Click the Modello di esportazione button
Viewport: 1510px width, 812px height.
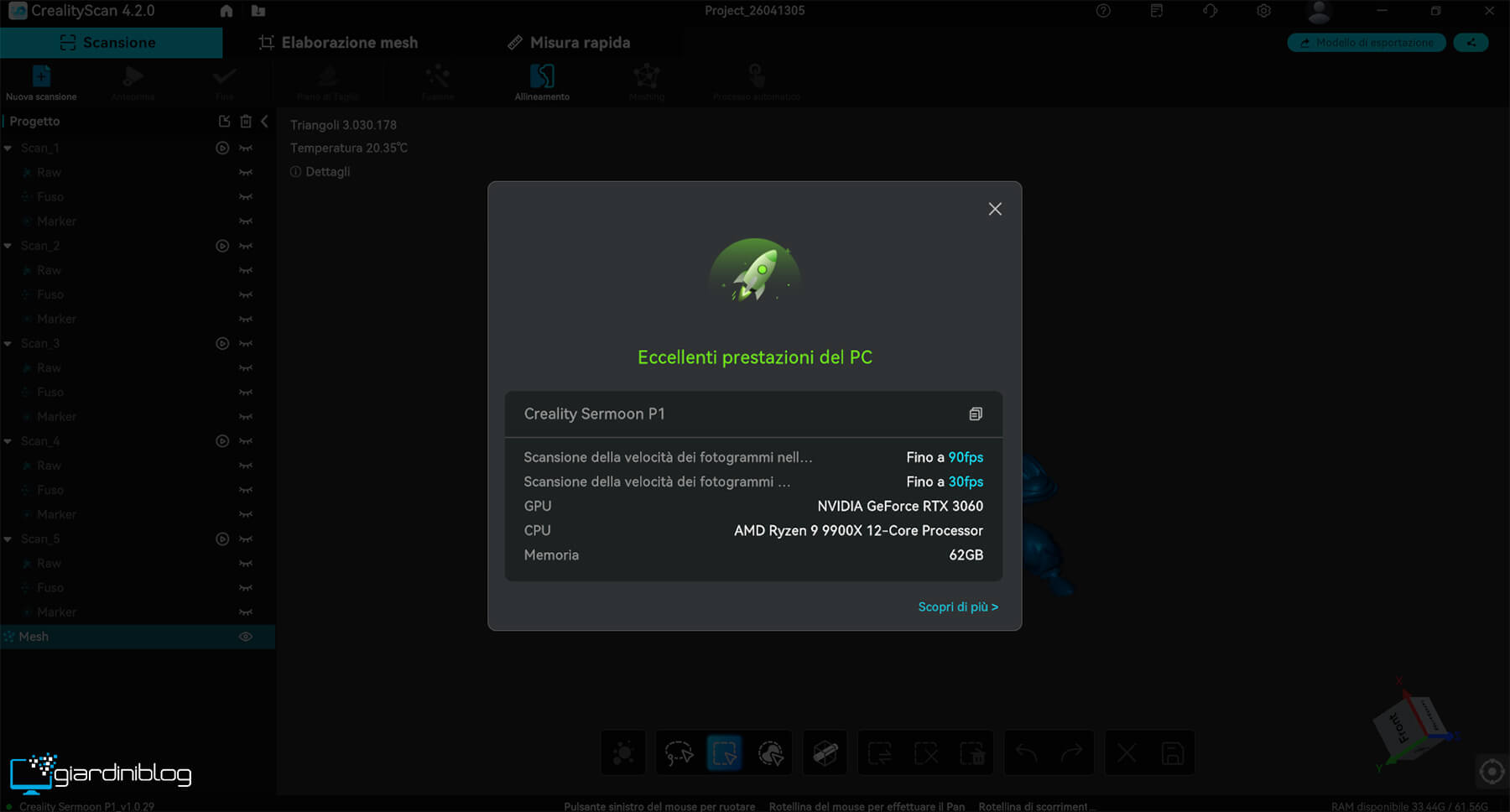(x=1366, y=43)
